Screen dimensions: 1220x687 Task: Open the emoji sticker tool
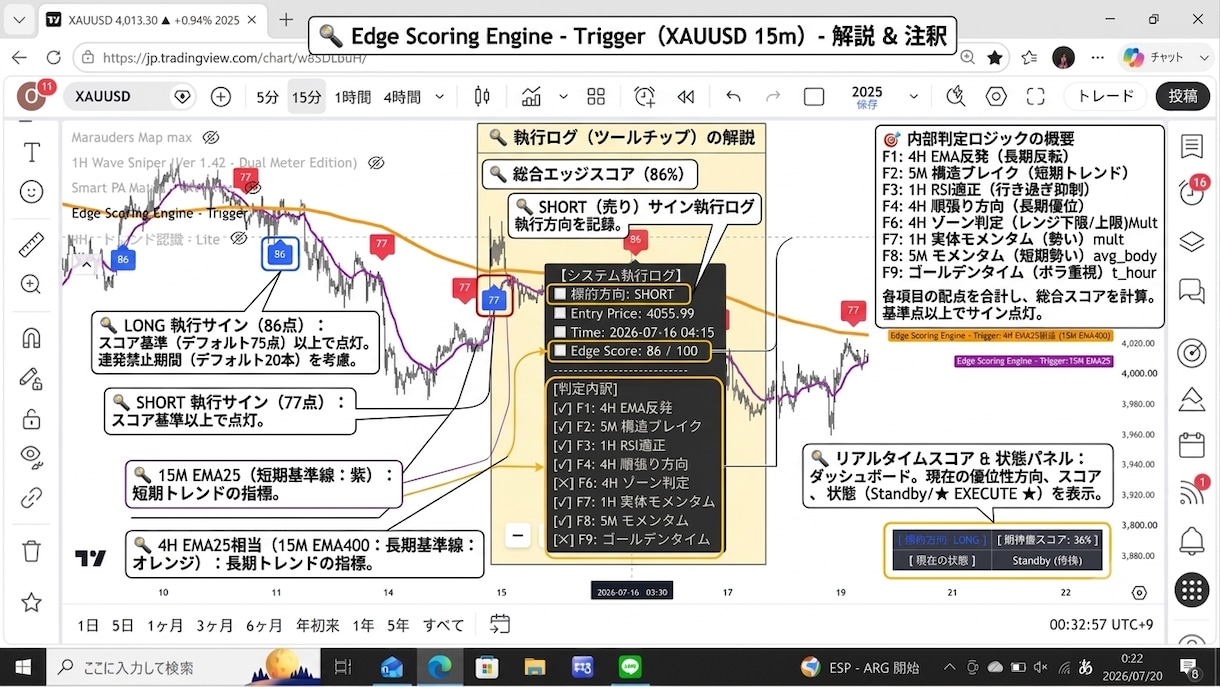32,191
